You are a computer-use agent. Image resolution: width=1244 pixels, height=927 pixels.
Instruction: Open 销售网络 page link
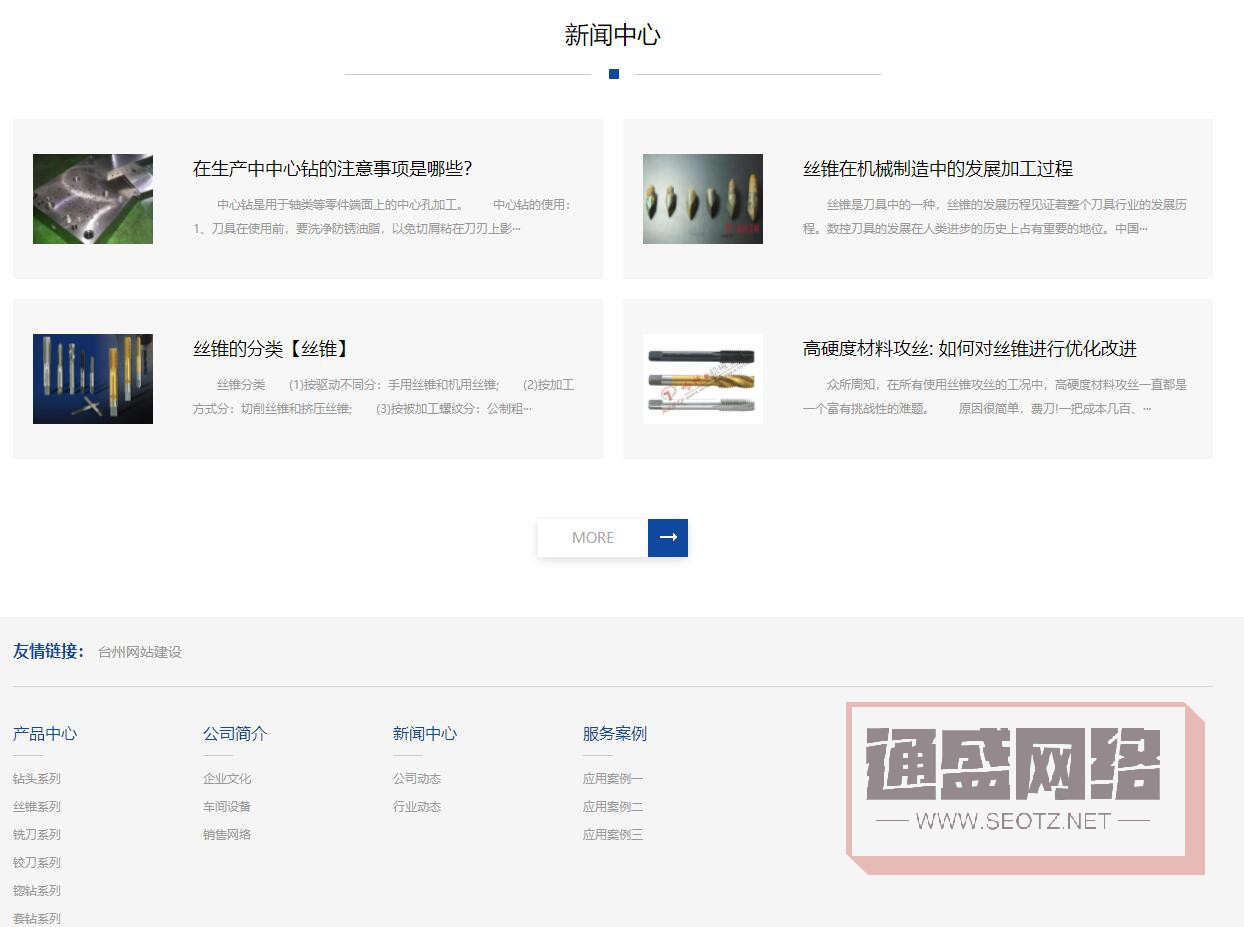click(227, 835)
